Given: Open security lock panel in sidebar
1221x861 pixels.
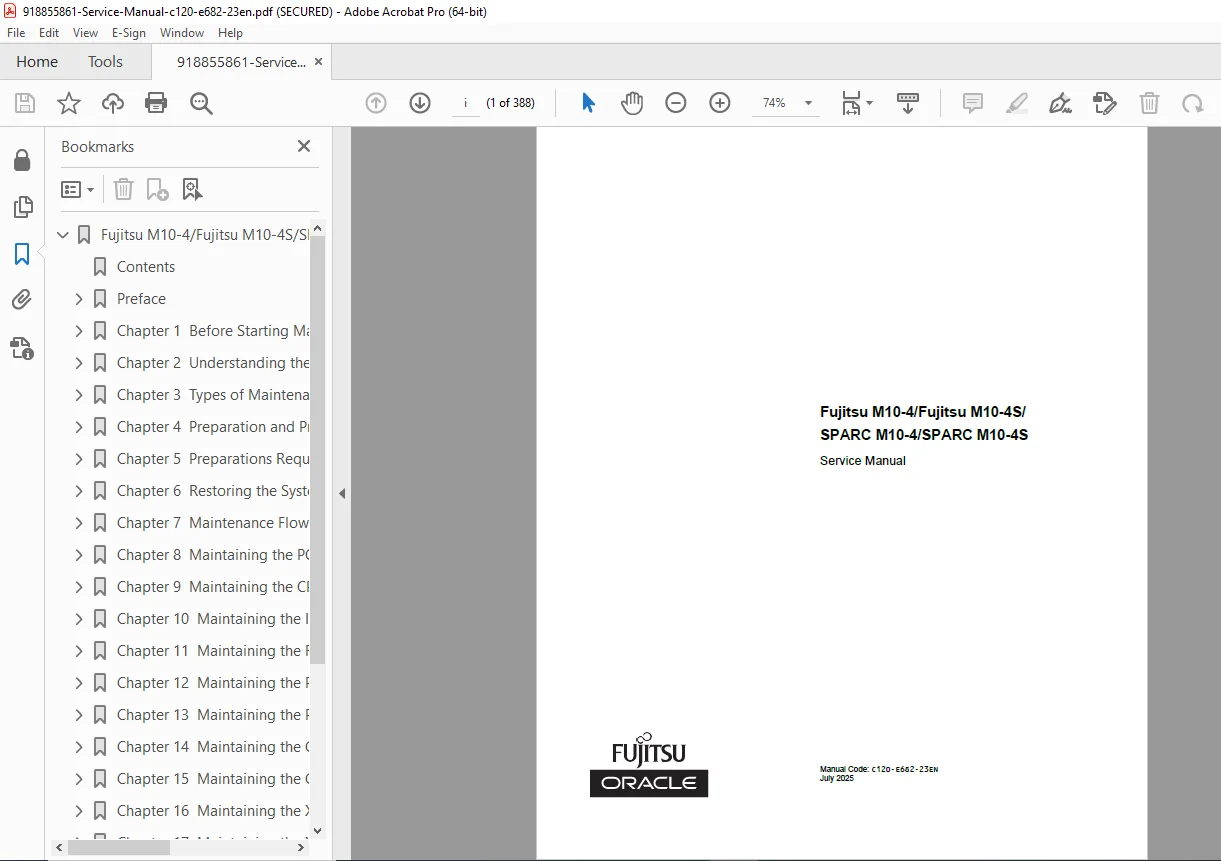Looking at the screenshot, I should tap(22, 160).
